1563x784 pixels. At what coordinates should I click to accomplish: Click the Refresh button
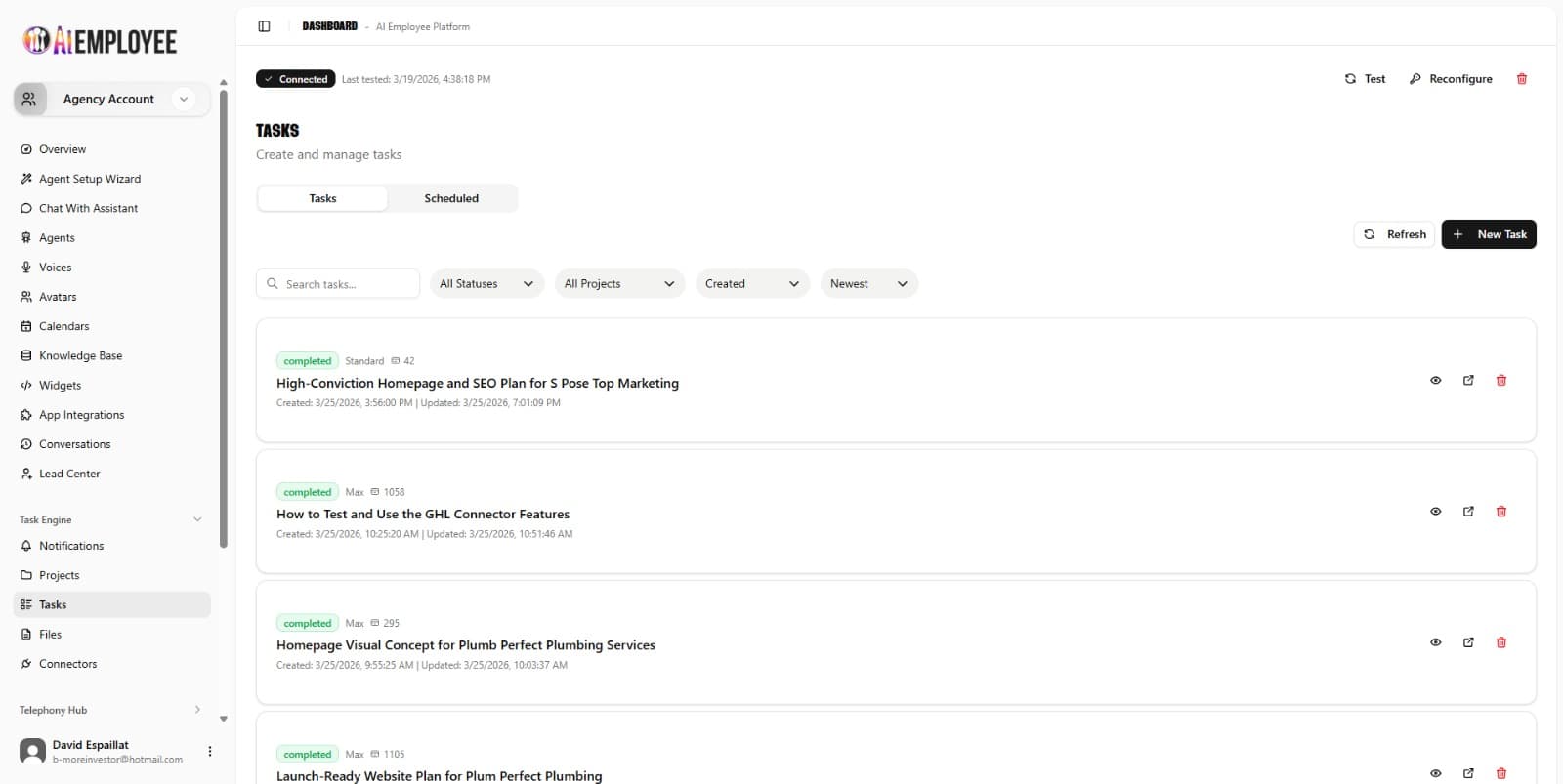click(x=1394, y=234)
